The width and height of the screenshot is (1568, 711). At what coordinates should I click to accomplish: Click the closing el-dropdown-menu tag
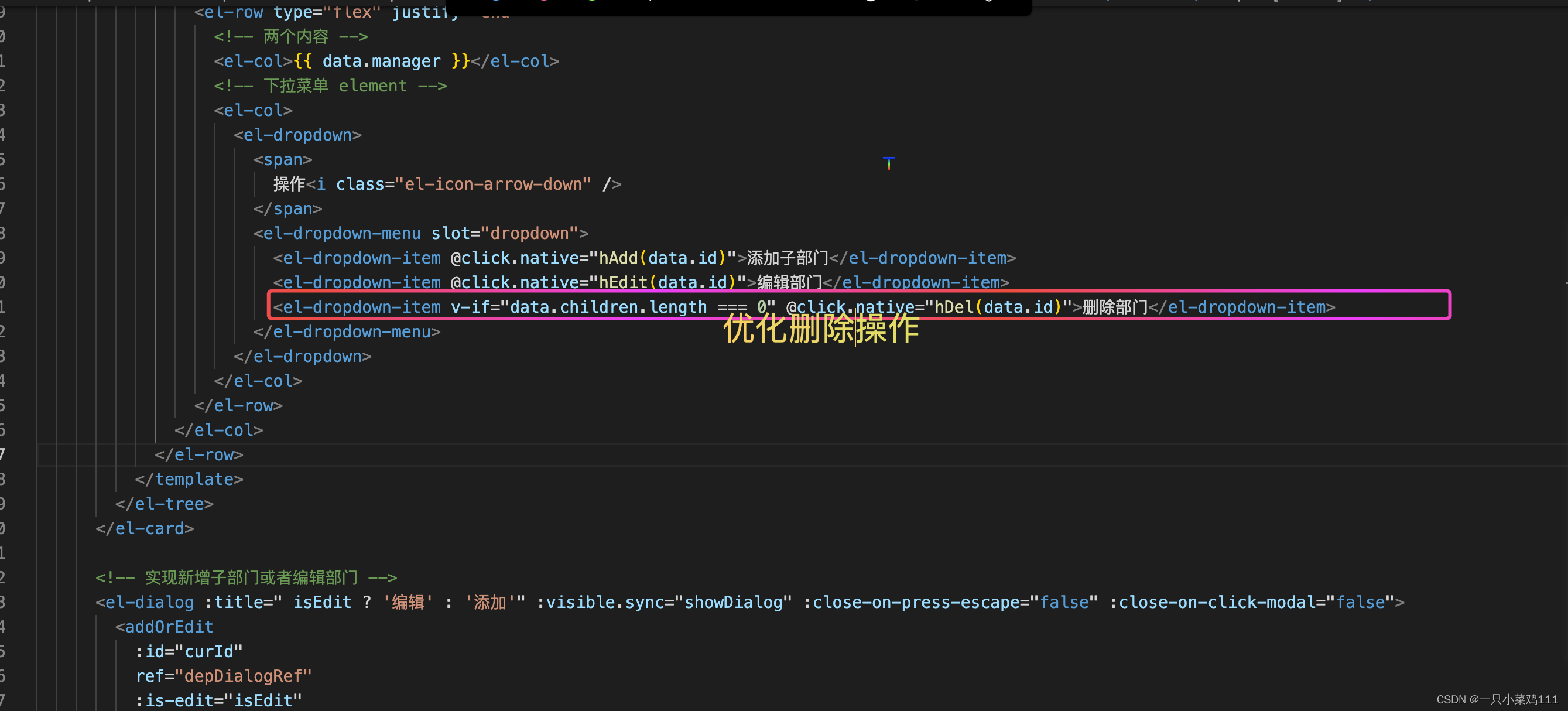(x=347, y=331)
